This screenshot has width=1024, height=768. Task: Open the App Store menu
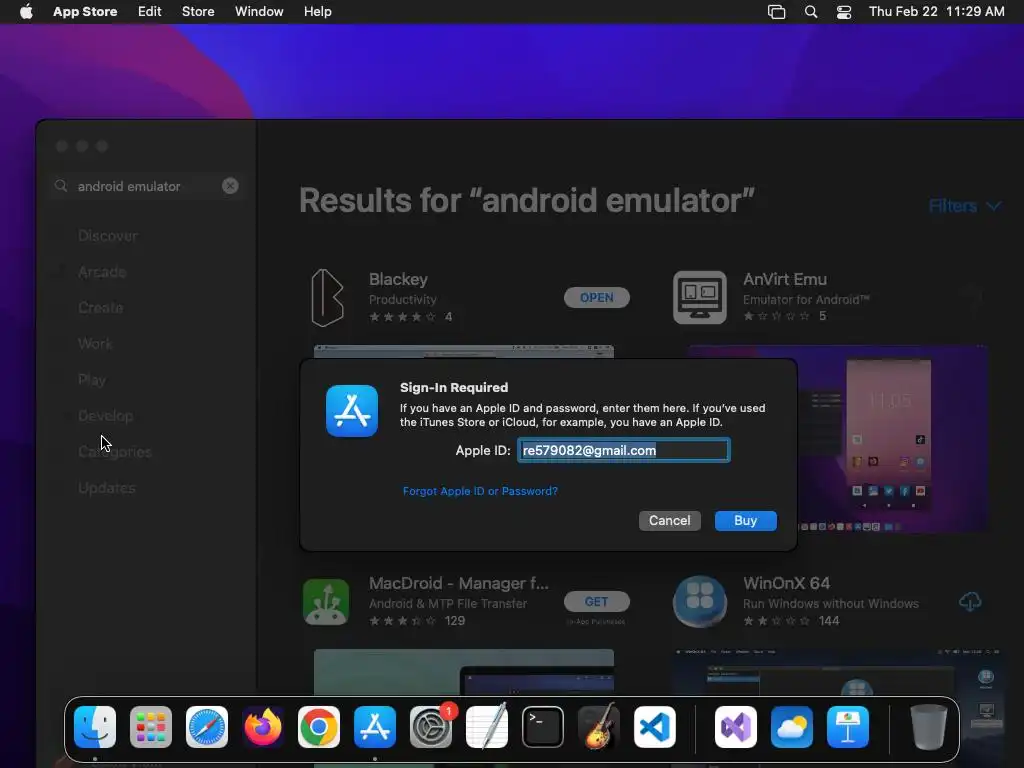tap(85, 12)
